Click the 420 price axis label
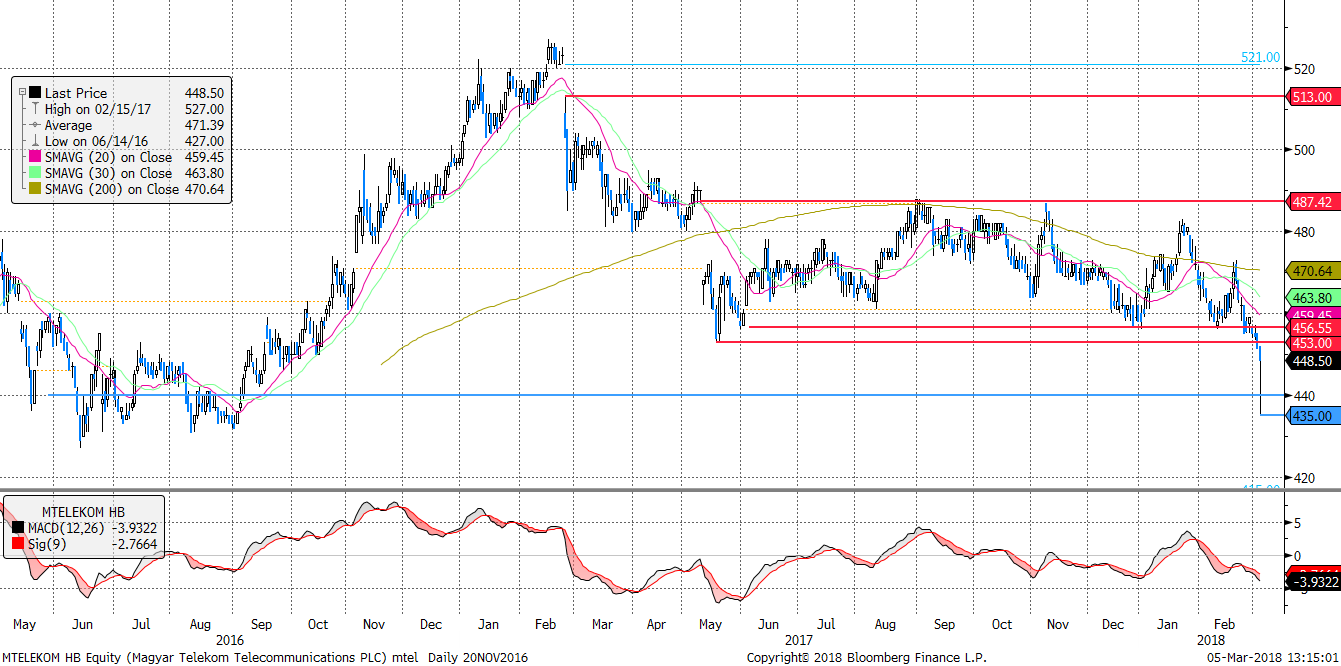 pyautogui.click(x=1304, y=477)
